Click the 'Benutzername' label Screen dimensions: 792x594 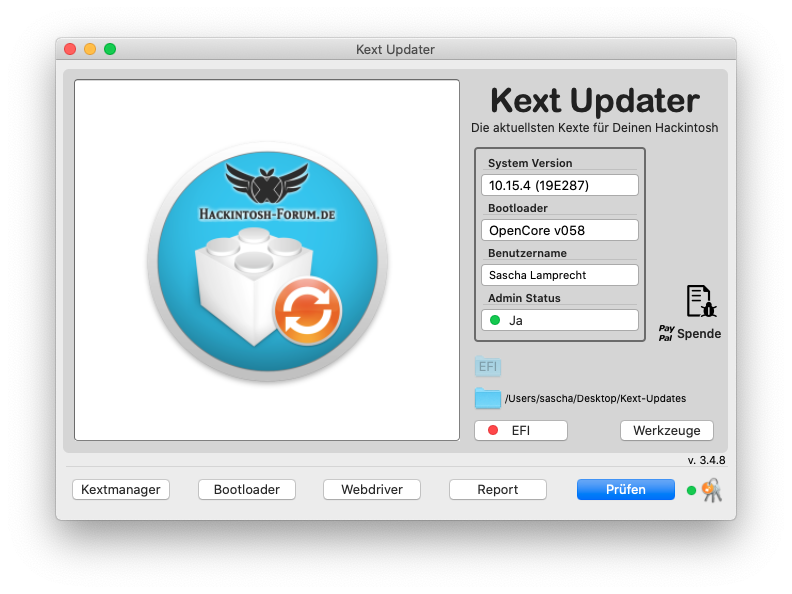[527, 253]
